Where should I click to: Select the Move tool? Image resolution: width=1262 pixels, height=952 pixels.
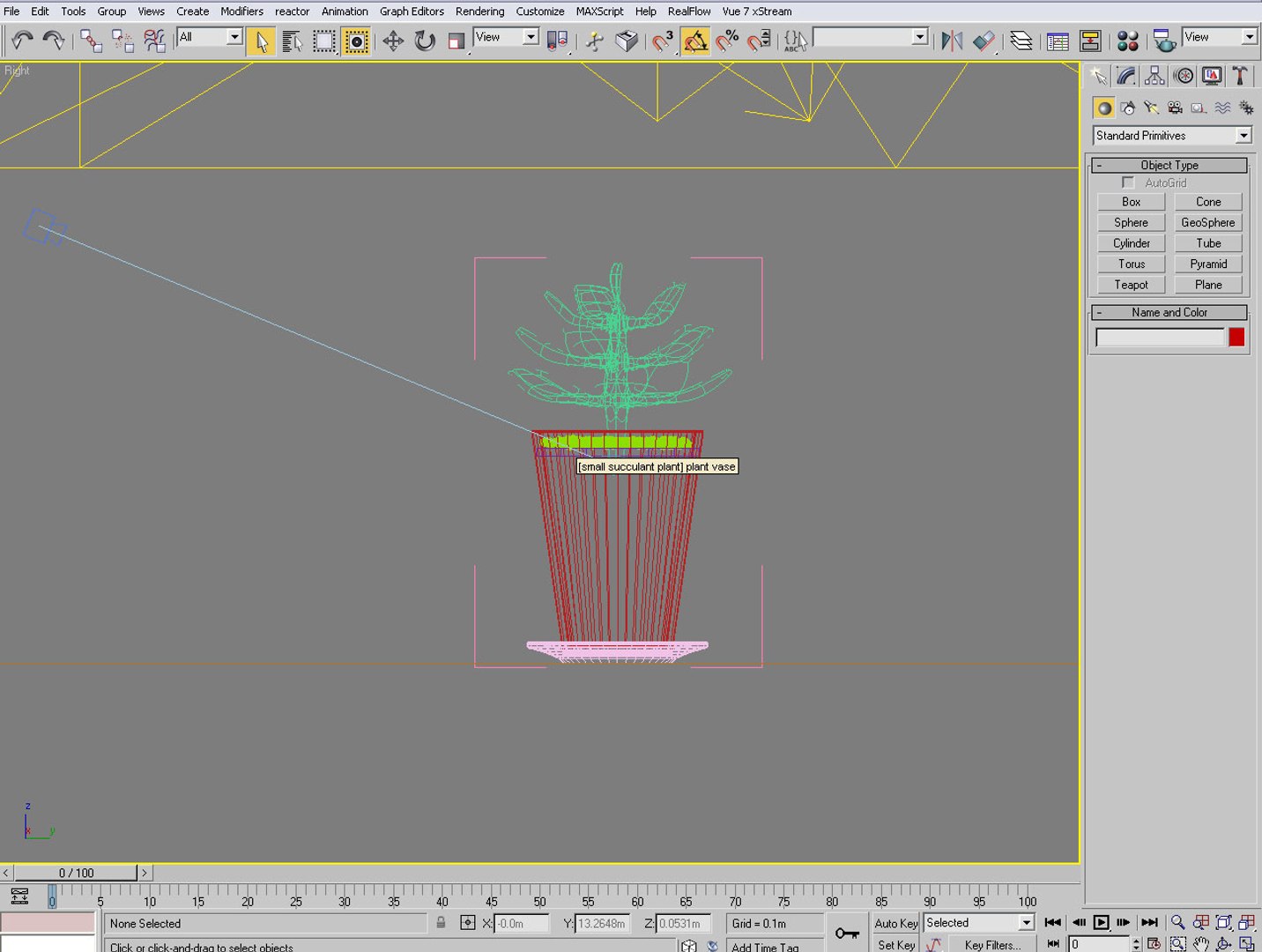pyautogui.click(x=393, y=41)
